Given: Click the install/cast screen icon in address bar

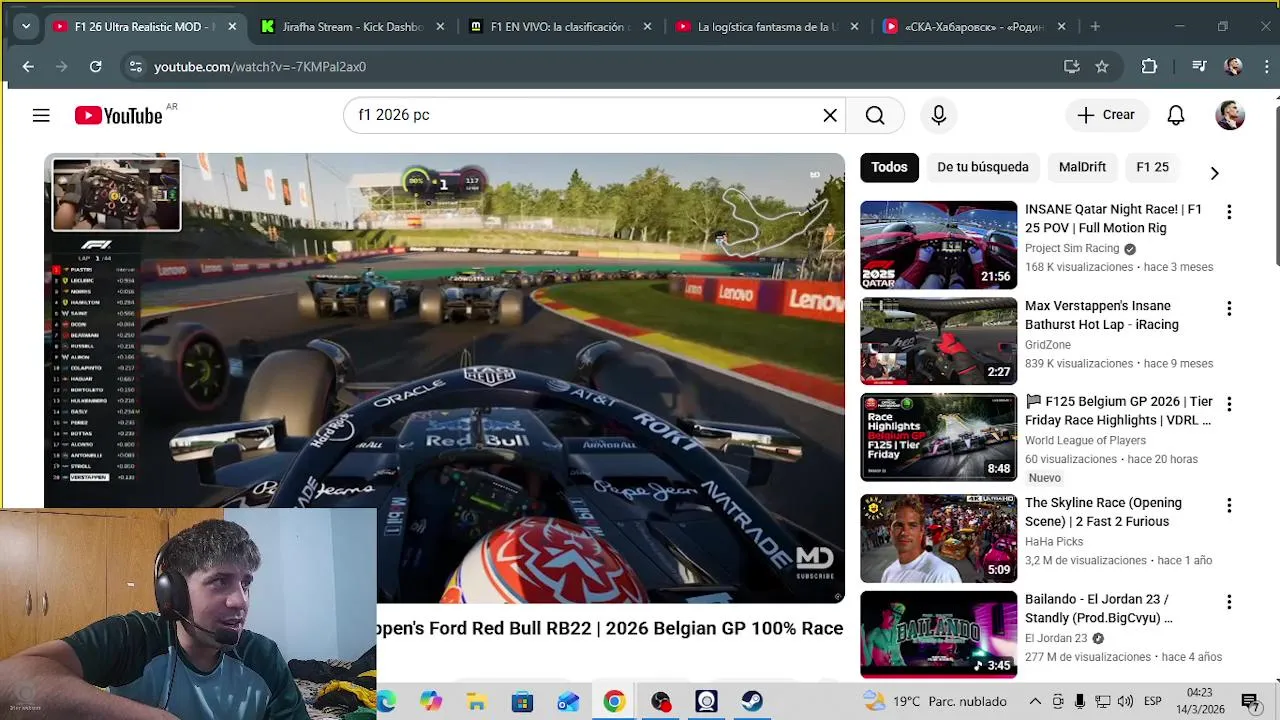Looking at the screenshot, I should [x=1071, y=66].
